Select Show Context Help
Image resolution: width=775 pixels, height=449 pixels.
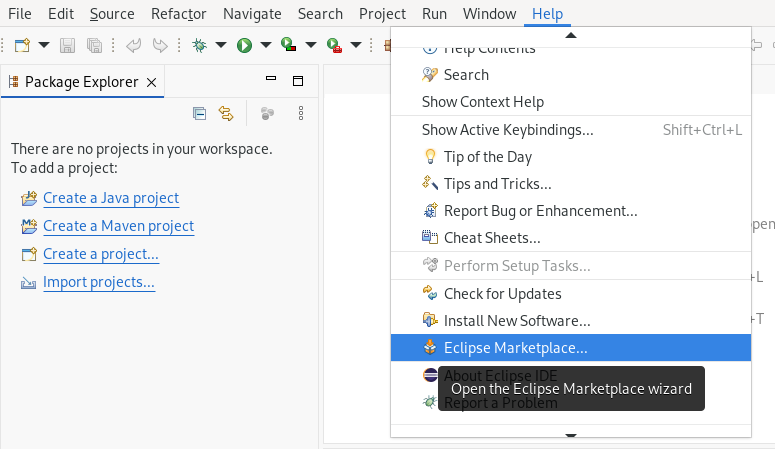click(571, 102)
